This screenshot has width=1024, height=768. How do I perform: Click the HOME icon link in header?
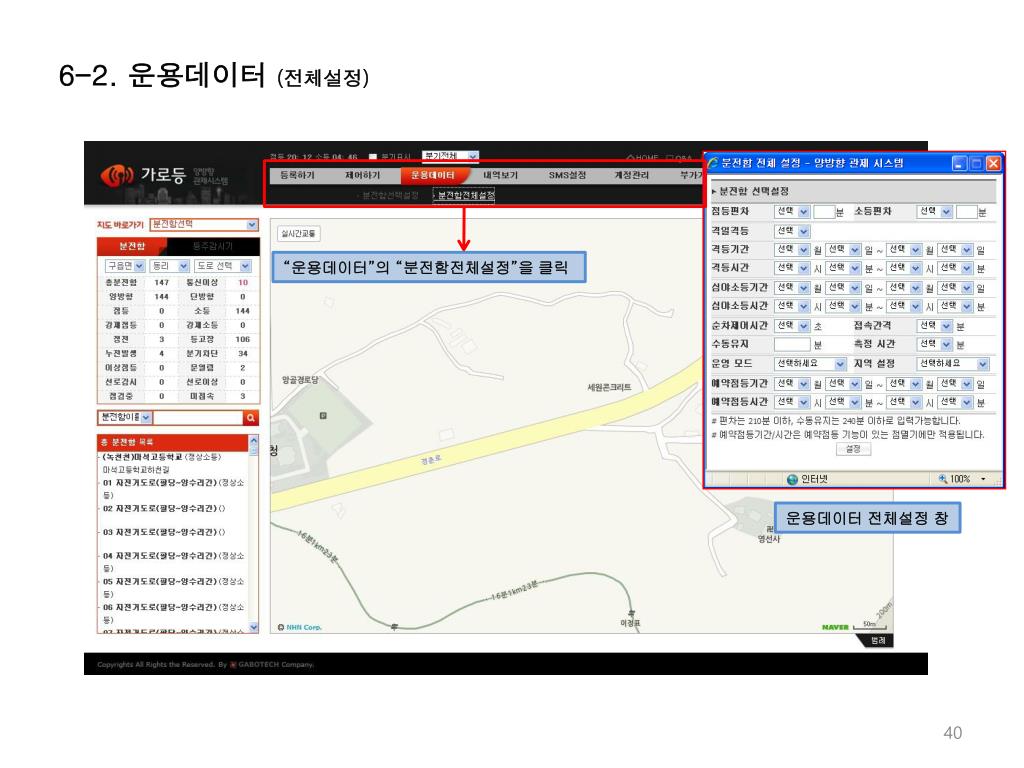click(x=643, y=157)
